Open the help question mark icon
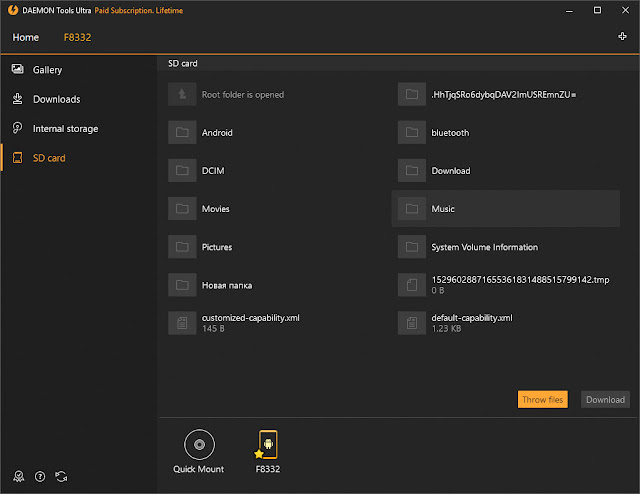This screenshot has height=494, width=640. point(40,476)
